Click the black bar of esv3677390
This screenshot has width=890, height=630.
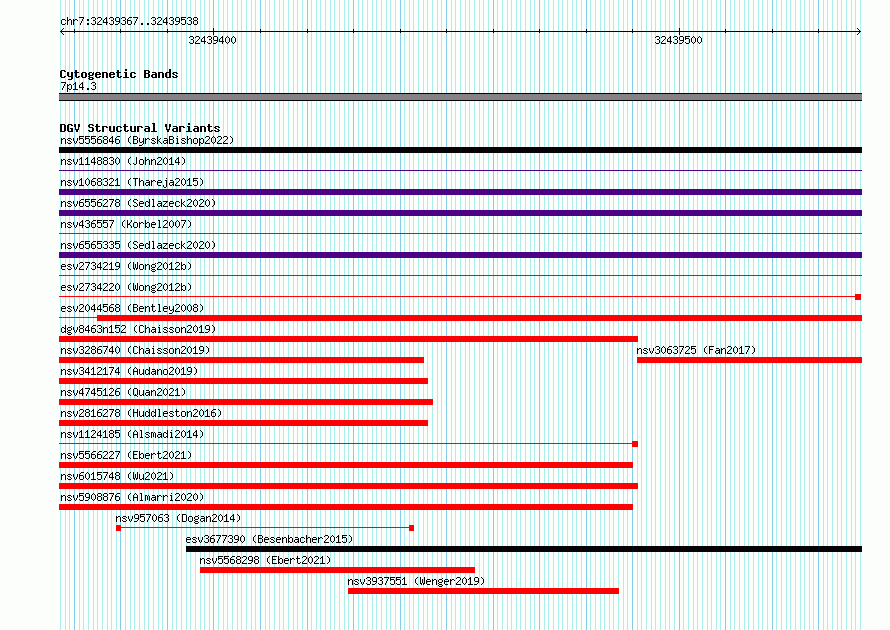click(524, 549)
